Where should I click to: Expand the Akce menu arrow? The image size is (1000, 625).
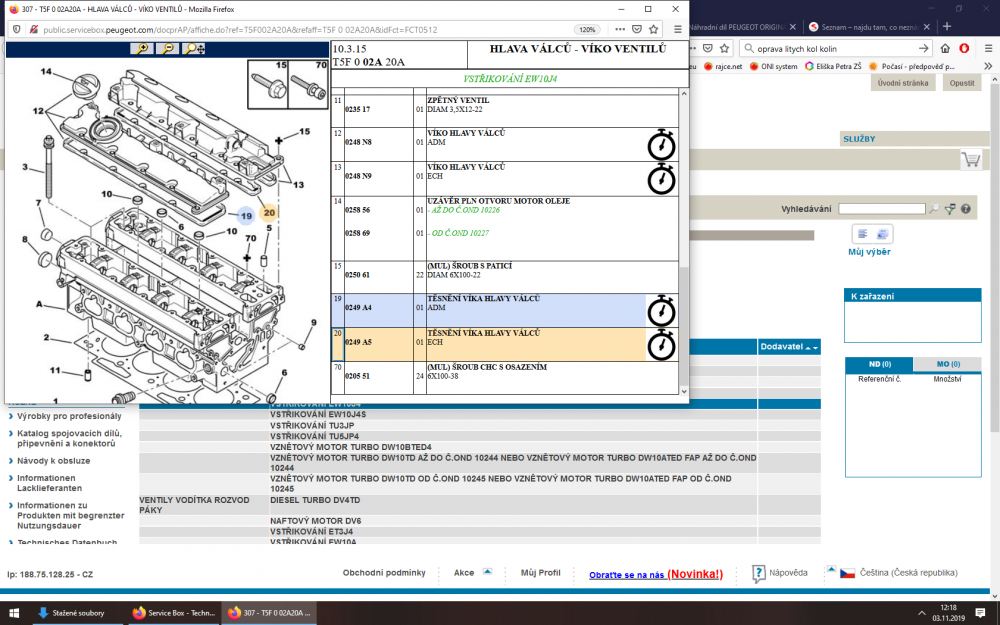pyautogui.click(x=487, y=571)
